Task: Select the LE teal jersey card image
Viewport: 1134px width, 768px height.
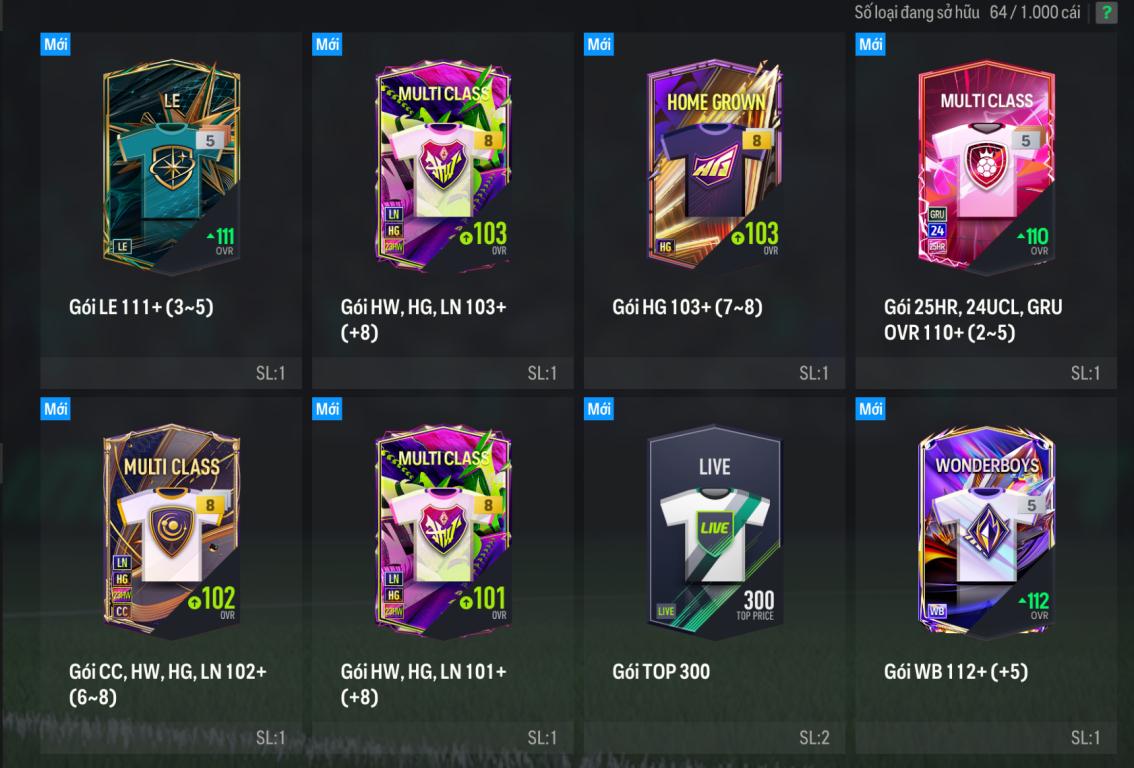Action: (x=171, y=166)
